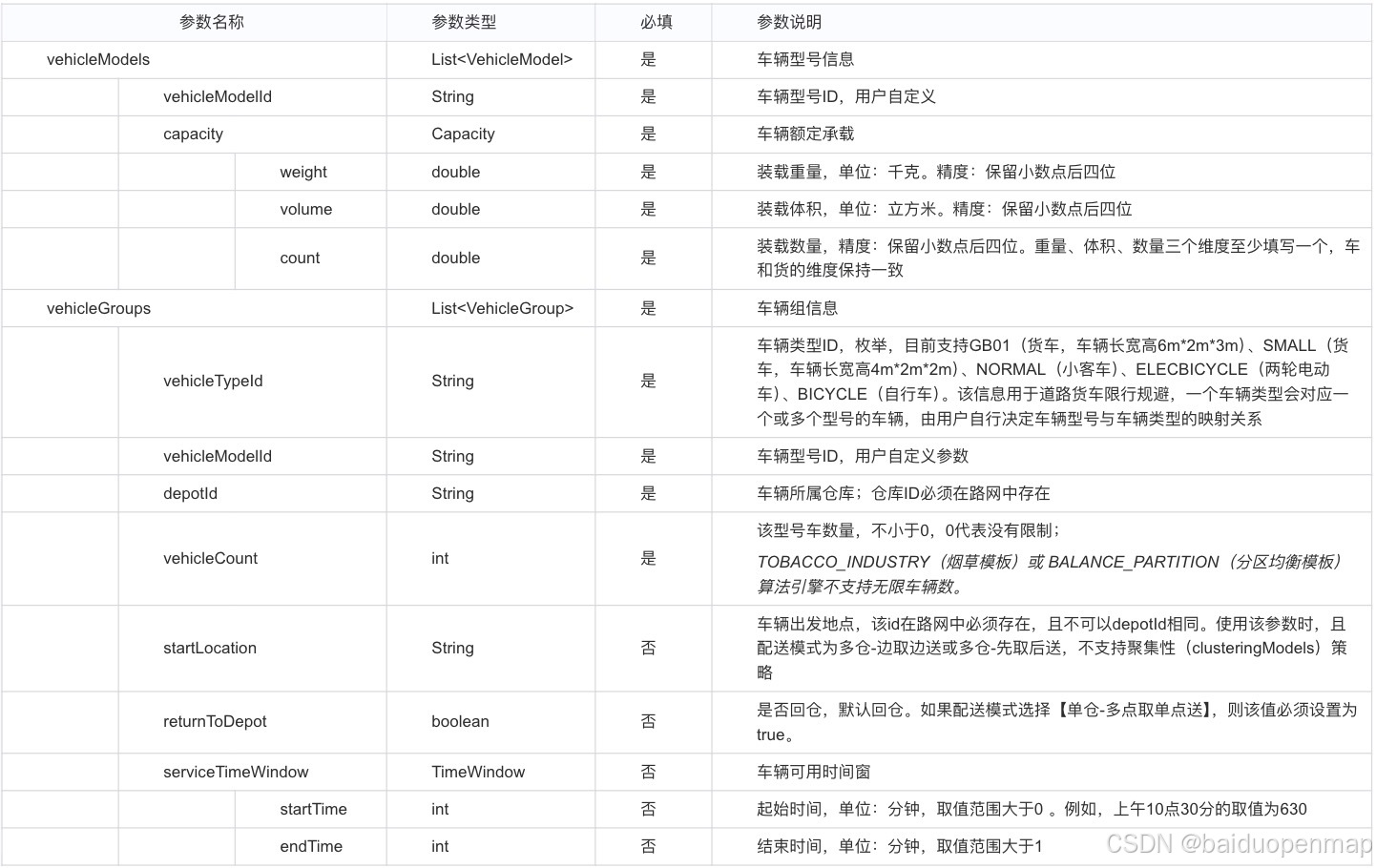
Task: Select the serviceTimeWindow parameter name
Action: pyautogui.click(x=236, y=772)
